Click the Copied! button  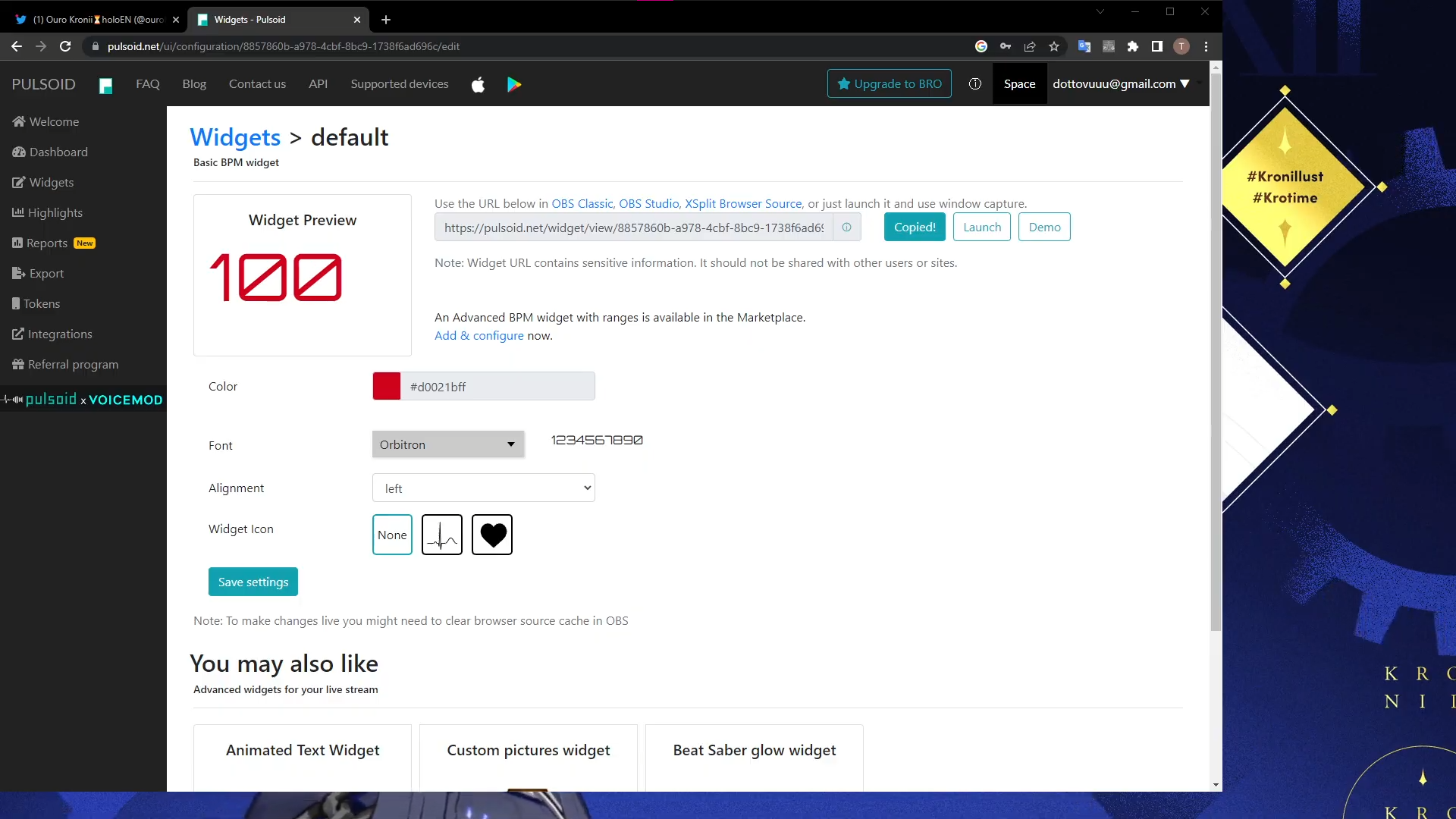[915, 227]
